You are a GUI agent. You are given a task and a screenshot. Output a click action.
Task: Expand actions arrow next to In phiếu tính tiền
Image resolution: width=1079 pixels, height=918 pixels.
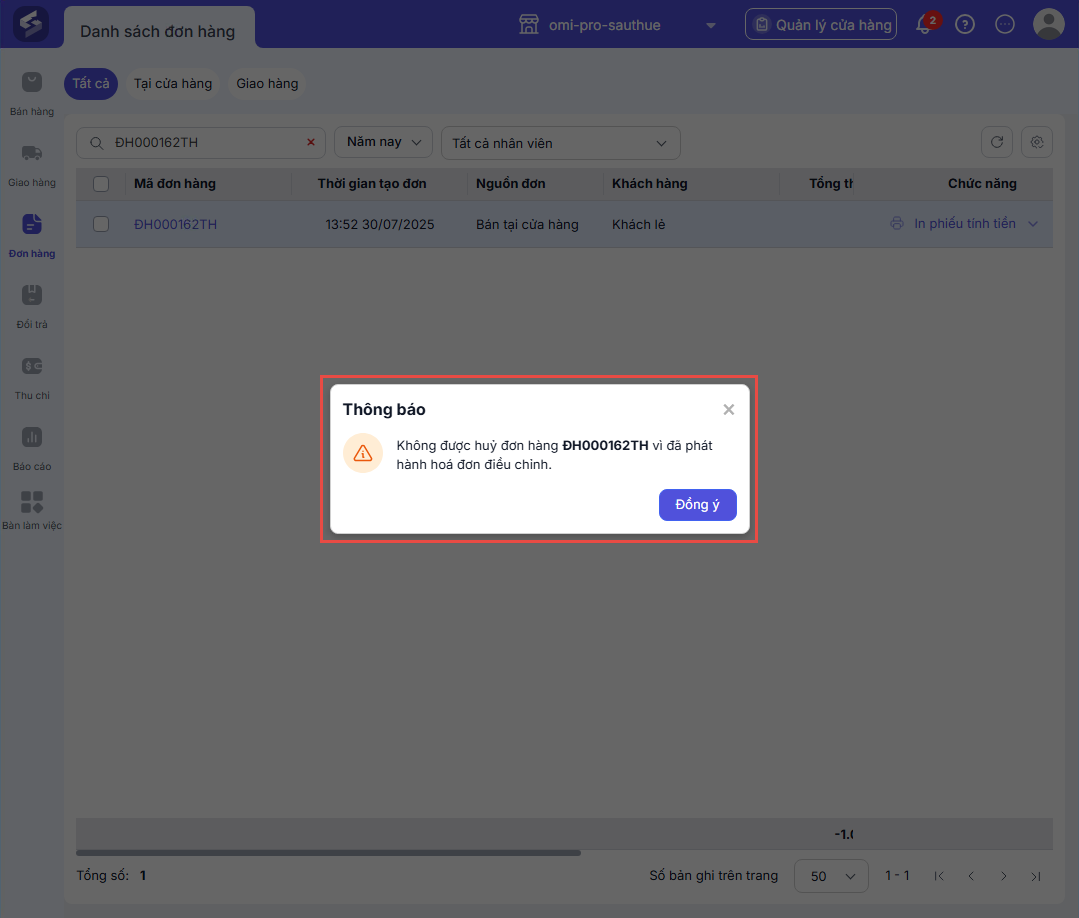click(x=1033, y=224)
